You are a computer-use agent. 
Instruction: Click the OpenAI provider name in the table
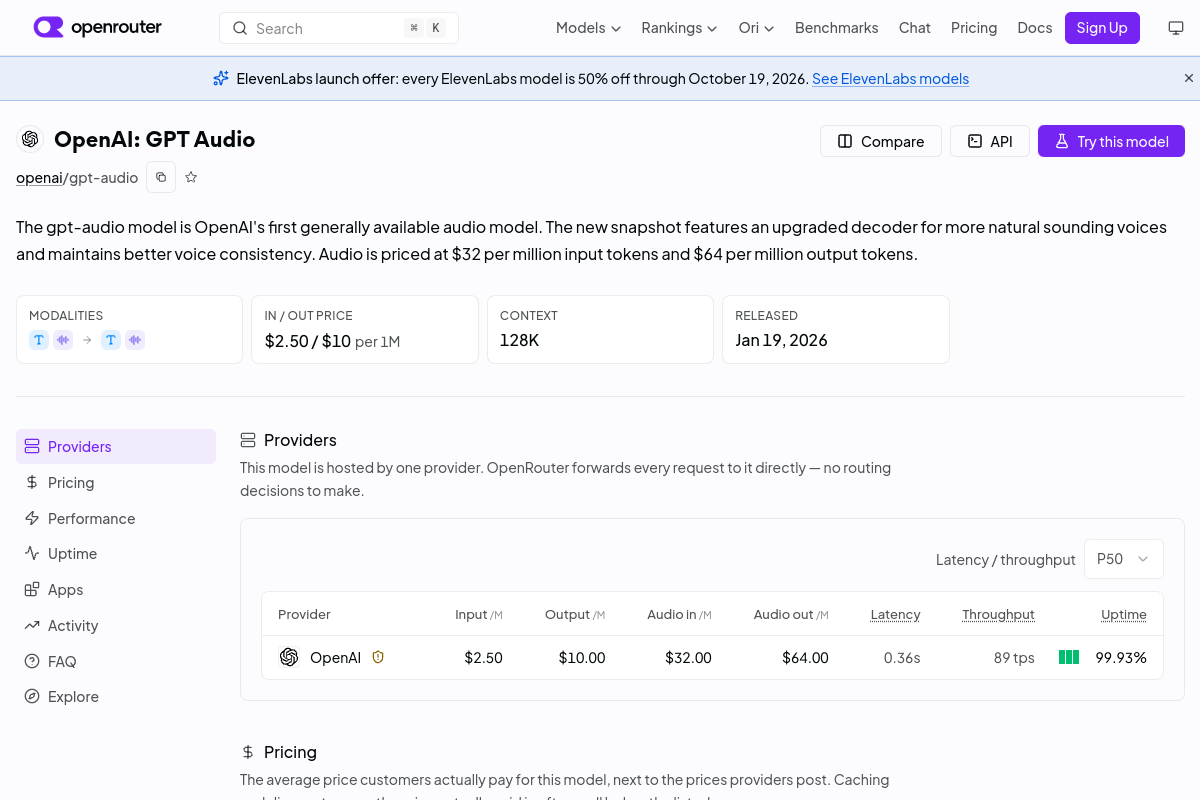coord(335,657)
